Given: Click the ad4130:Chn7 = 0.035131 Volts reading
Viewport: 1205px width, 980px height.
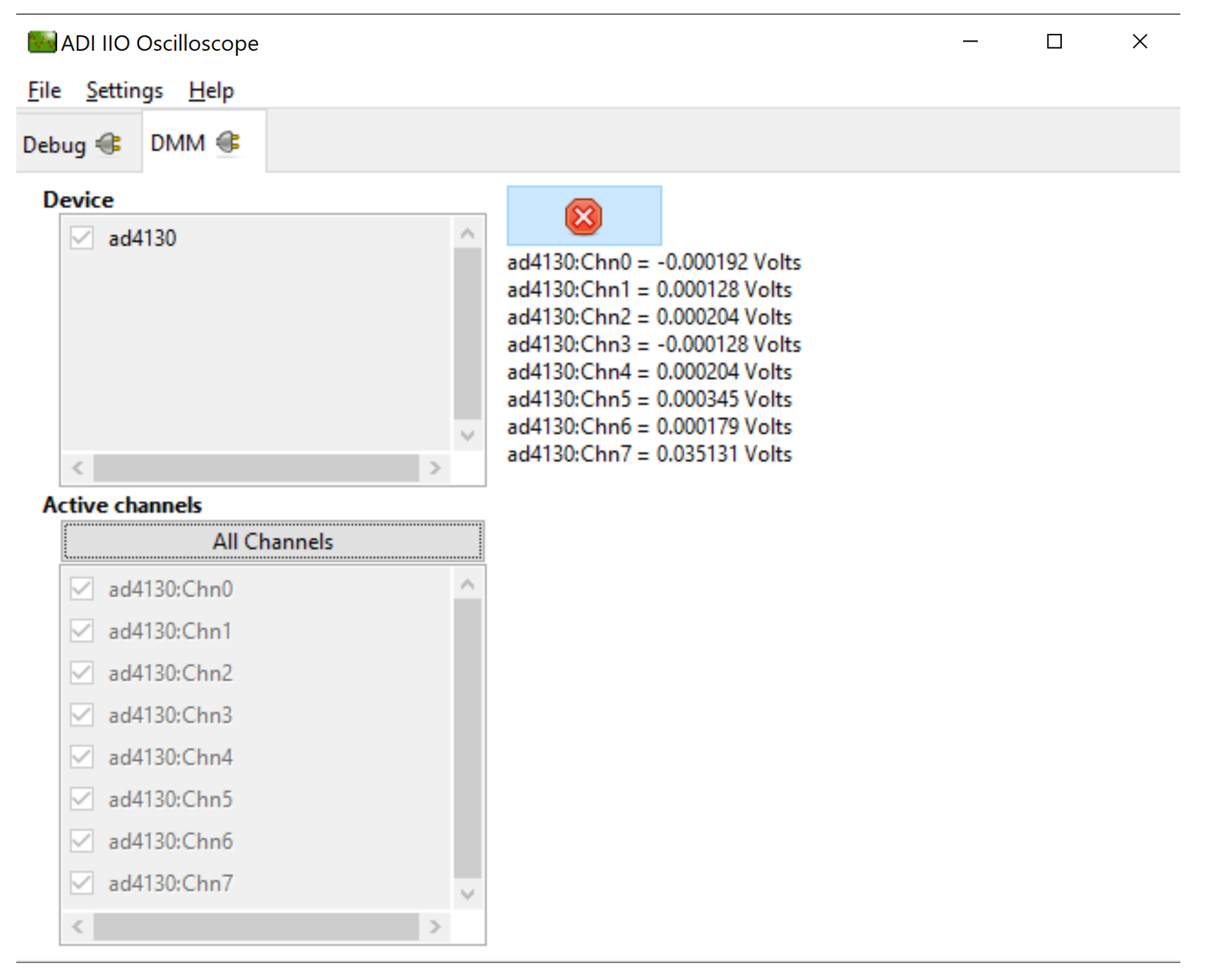Looking at the screenshot, I should tap(649, 454).
